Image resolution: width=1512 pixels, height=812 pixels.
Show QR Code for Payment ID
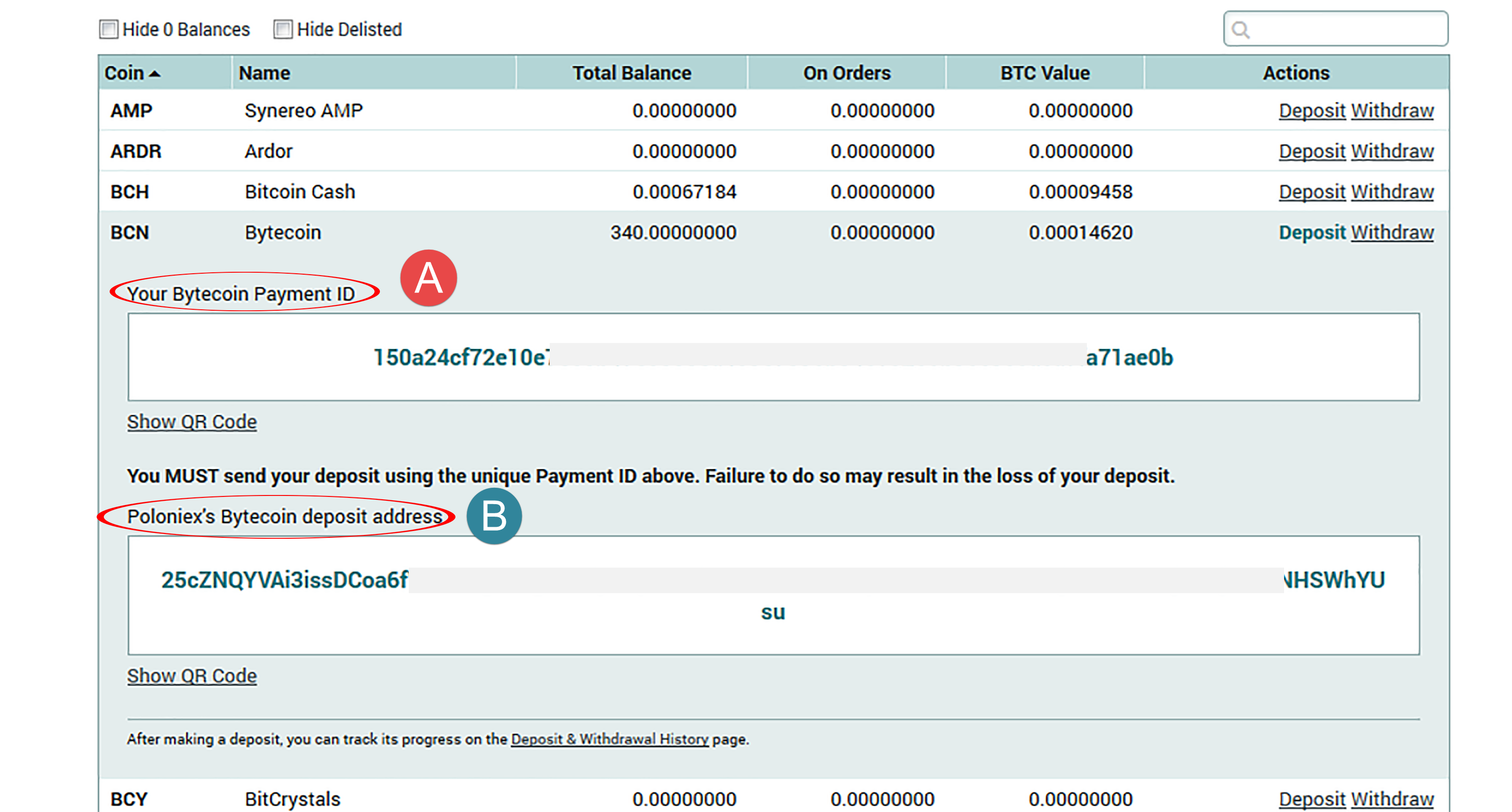[192, 421]
